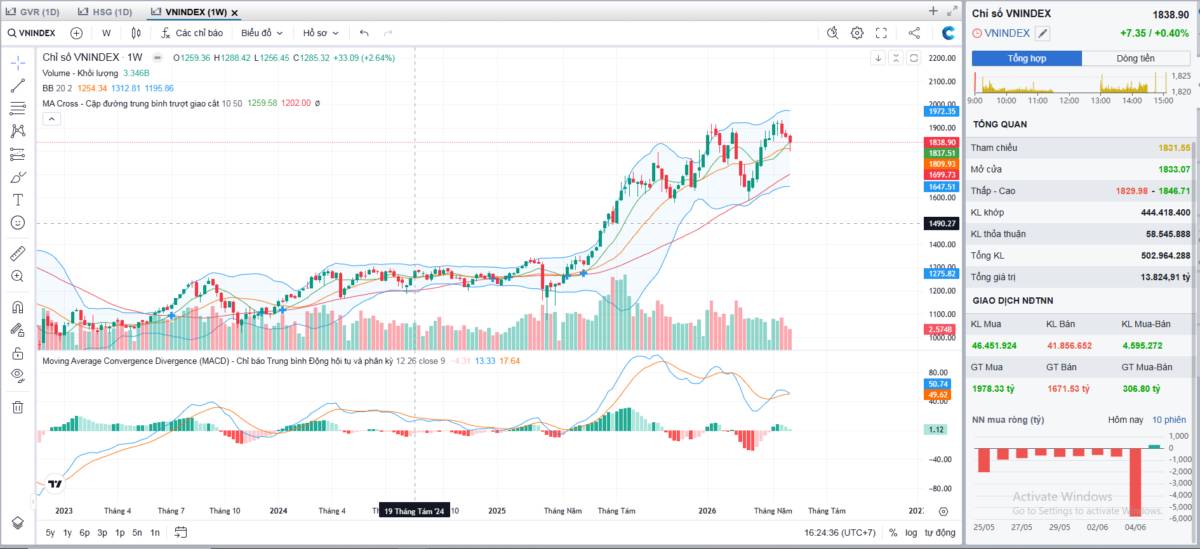Open Các chỉ báo indicators dialog
This screenshot has width=1200, height=549.
[193, 33]
